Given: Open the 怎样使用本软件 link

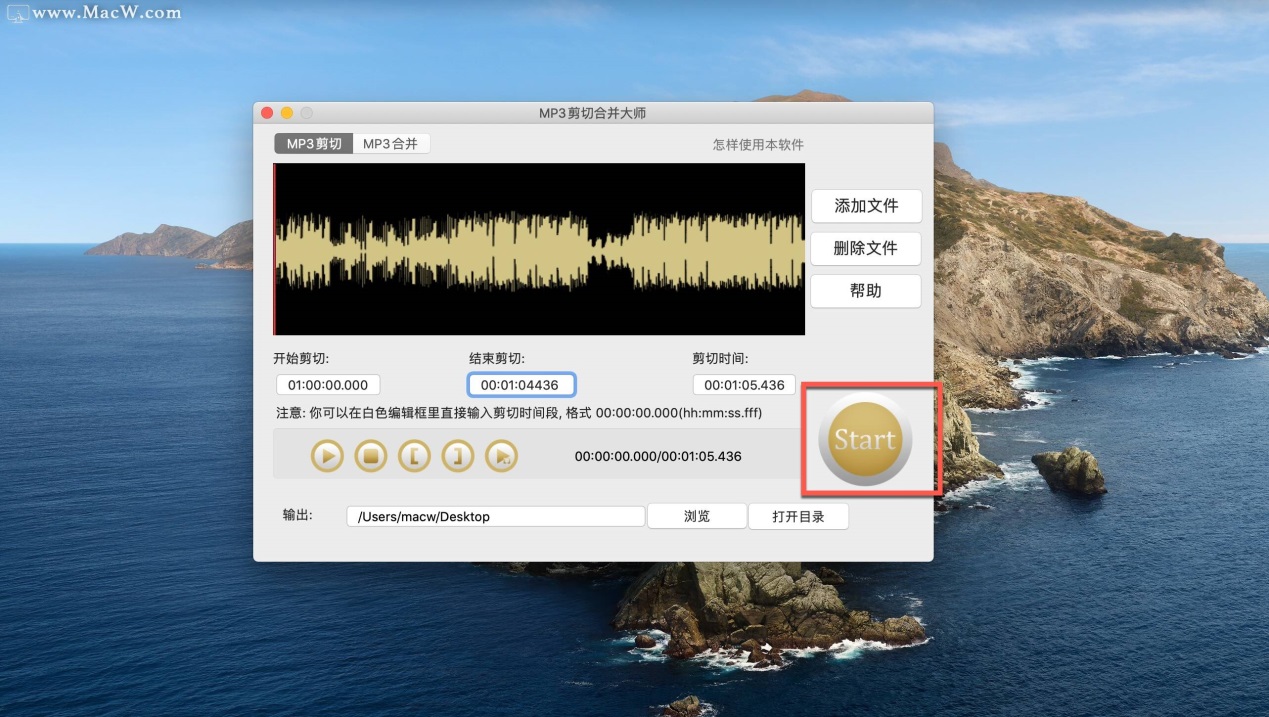Looking at the screenshot, I should pyautogui.click(x=758, y=145).
